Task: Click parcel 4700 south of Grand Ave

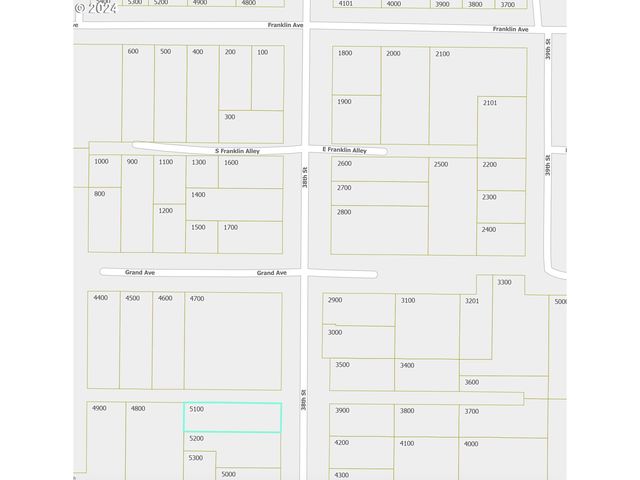Action: pos(232,340)
